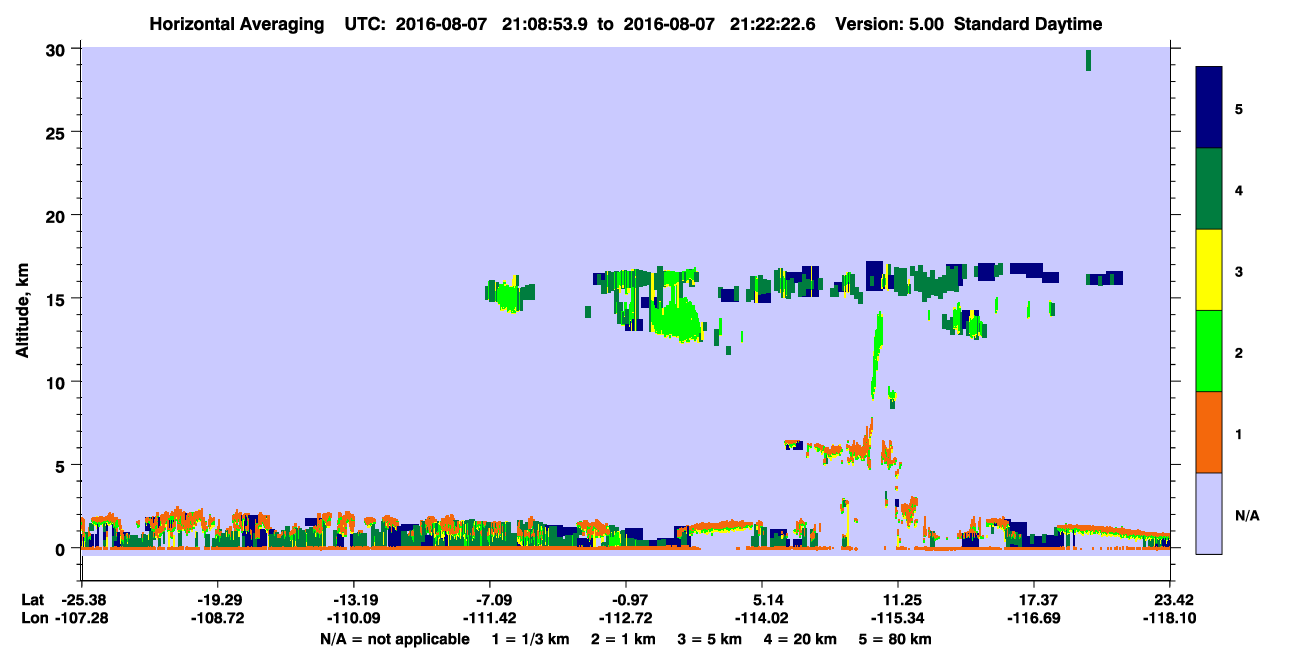
Task: Click the isolated green feature near 30 km altitude
Action: 1088,60
